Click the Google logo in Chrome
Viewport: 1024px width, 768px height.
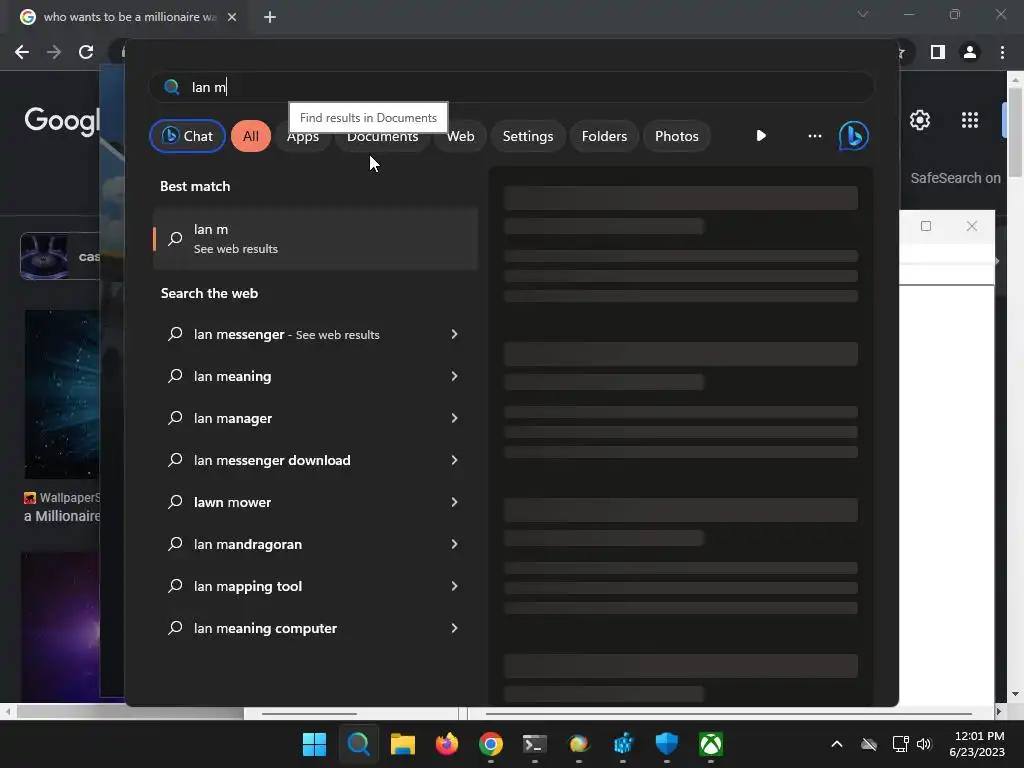tap(62, 121)
